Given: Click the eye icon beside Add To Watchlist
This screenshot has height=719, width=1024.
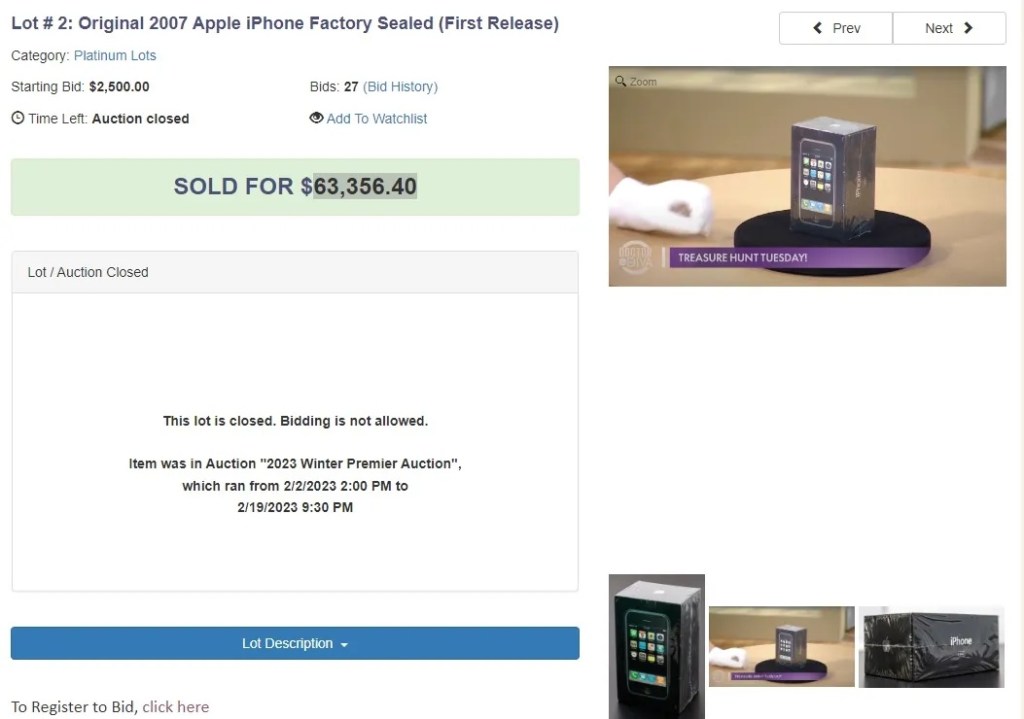Looking at the screenshot, I should [x=316, y=118].
